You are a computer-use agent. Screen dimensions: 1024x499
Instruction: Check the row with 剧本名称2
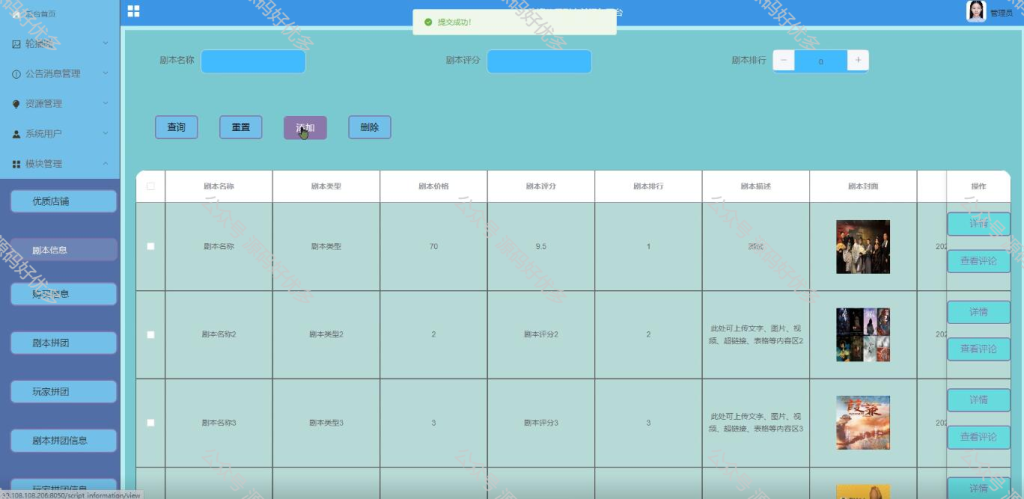[151, 334]
